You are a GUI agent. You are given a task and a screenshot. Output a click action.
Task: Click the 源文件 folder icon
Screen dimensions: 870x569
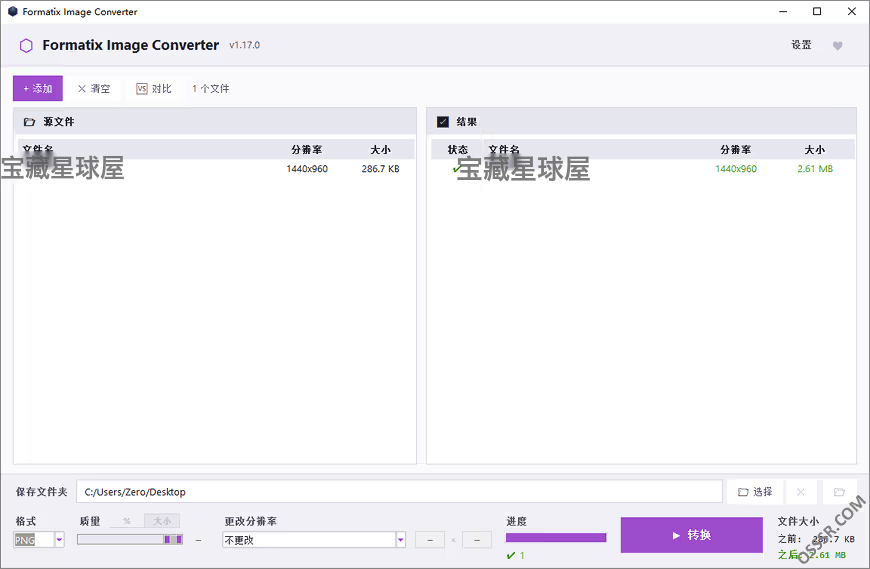tap(29, 121)
